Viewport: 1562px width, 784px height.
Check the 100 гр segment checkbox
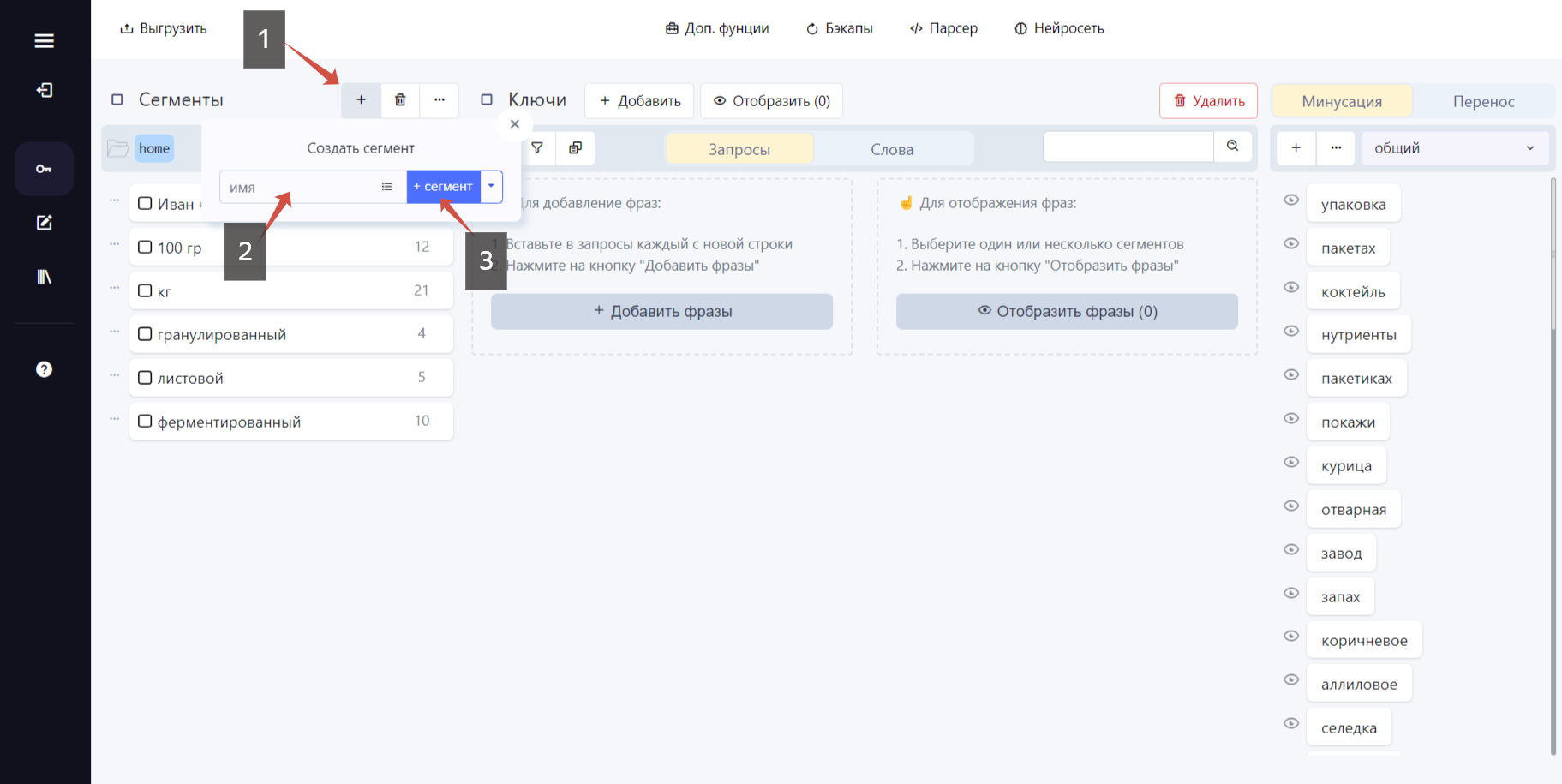[145, 247]
